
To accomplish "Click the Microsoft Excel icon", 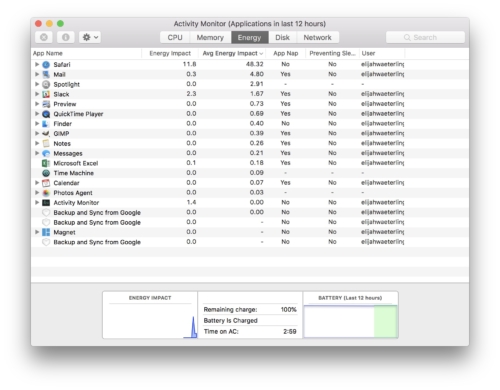I will point(46,163).
